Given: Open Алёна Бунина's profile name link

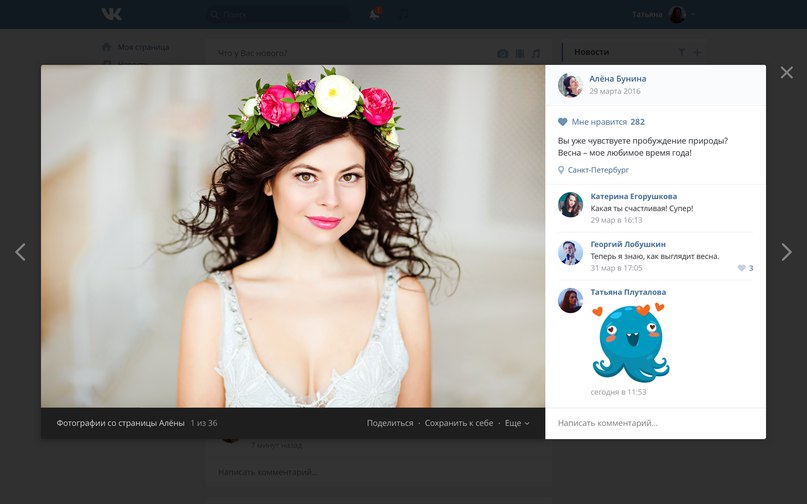Looking at the screenshot, I should click(617, 79).
